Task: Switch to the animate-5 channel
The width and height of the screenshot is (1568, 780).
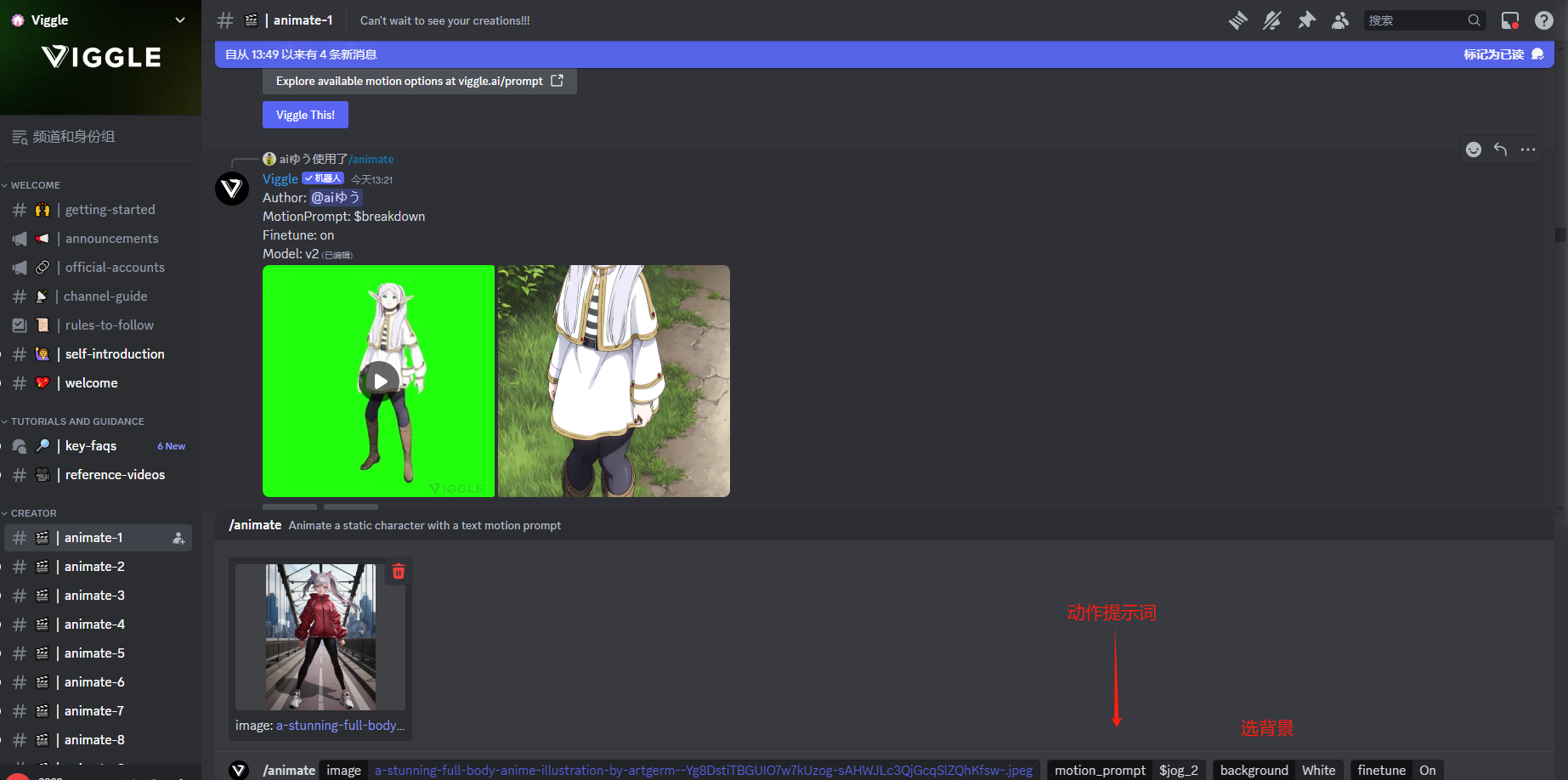Action: click(x=99, y=653)
